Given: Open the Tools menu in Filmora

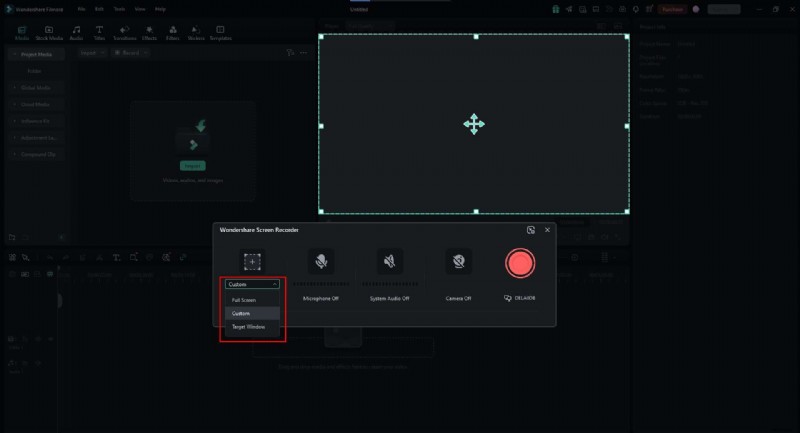Looking at the screenshot, I should click(119, 9).
